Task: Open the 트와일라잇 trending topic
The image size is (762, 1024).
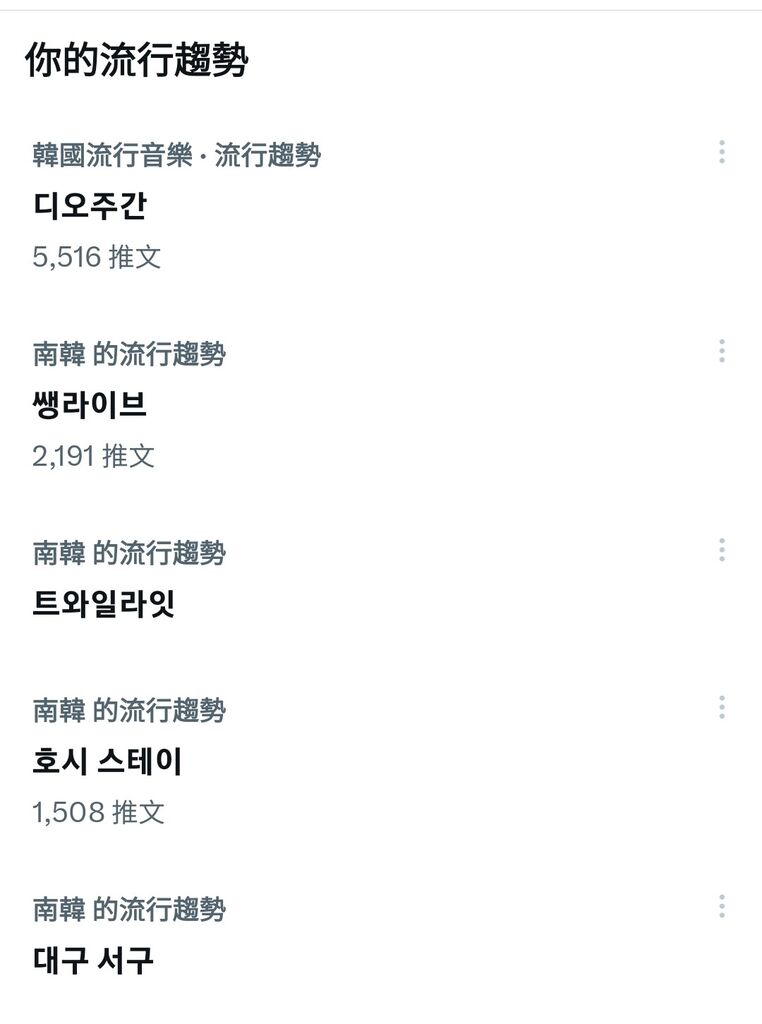Action: (104, 604)
